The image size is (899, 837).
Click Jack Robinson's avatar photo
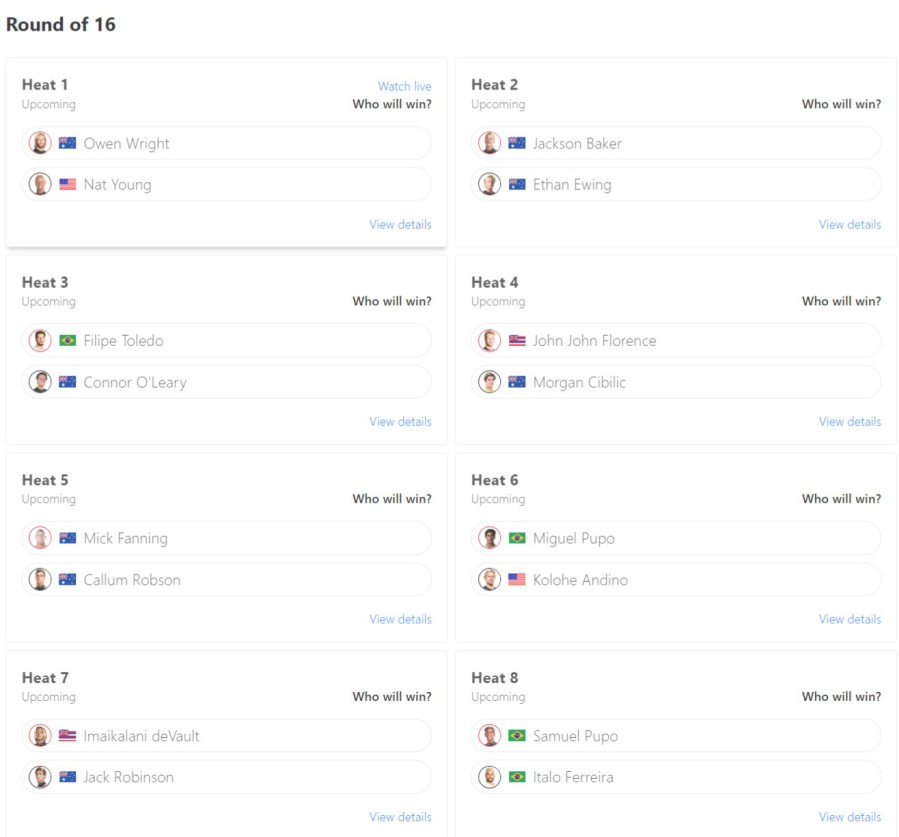tap(40, 777)
